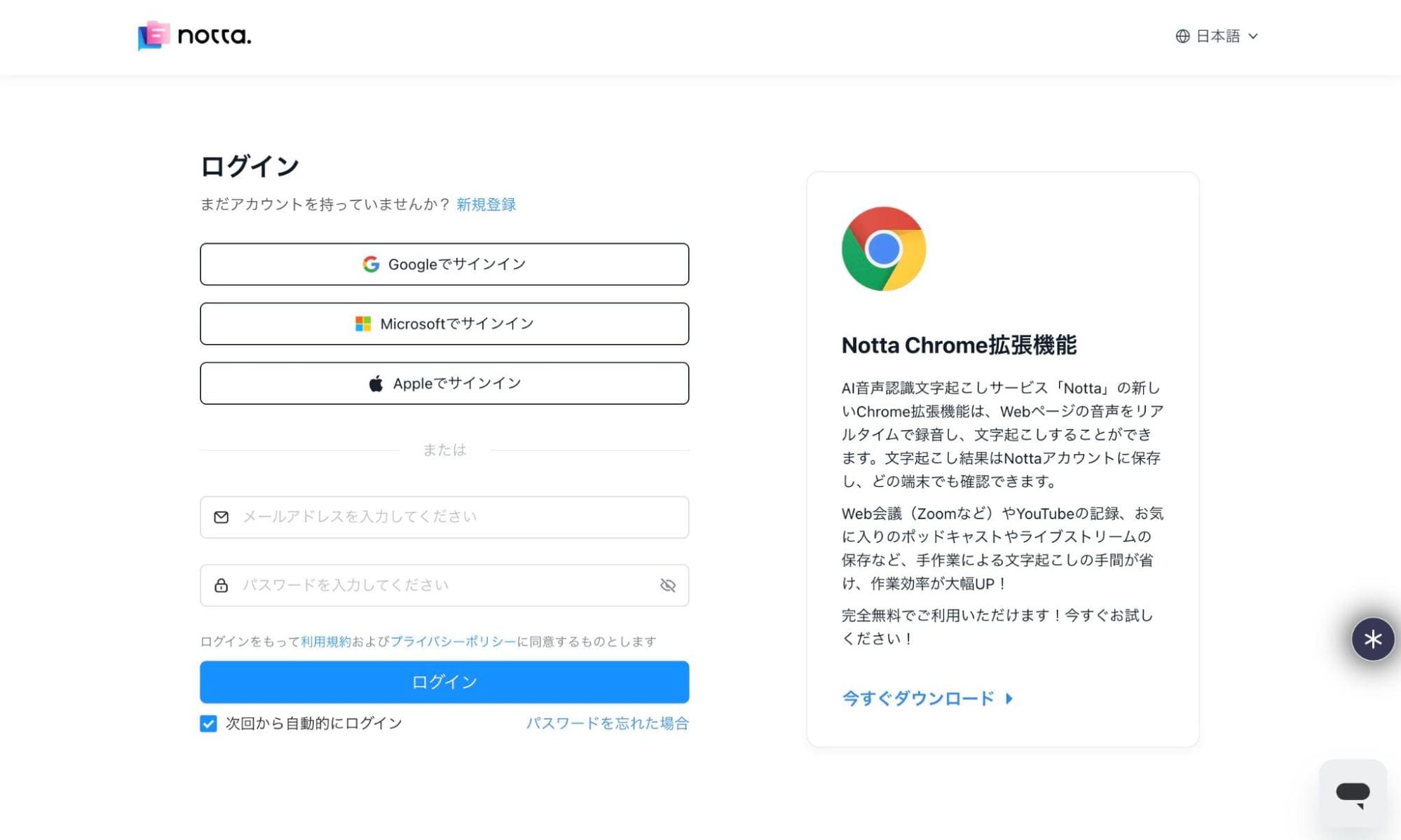Open the プライバシーポリシー link
The width and height of the screenshot is (1401, 840).
click(x=453, y=641)
